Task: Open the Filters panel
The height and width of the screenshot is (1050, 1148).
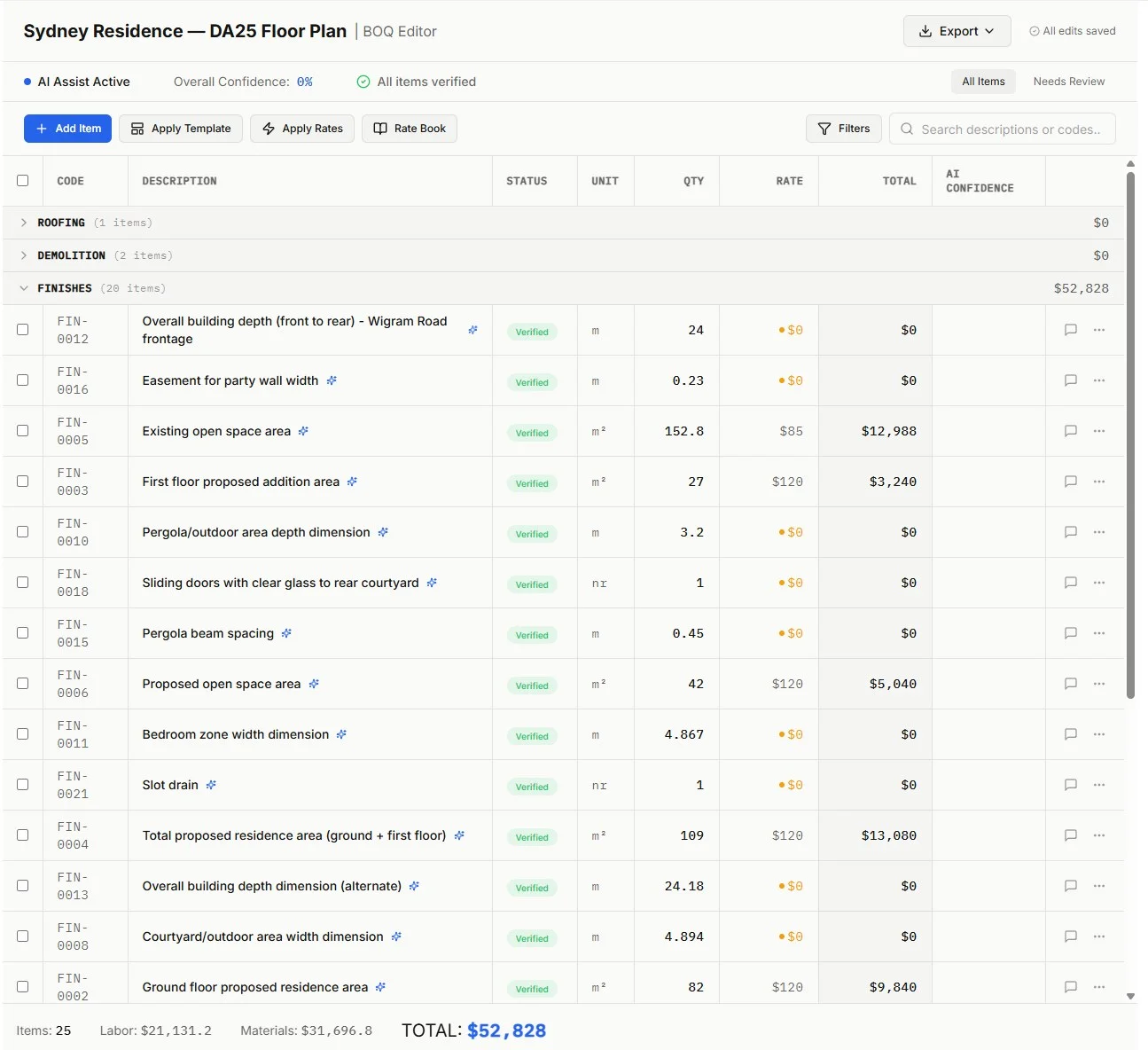Action: [x=844, y=129]
